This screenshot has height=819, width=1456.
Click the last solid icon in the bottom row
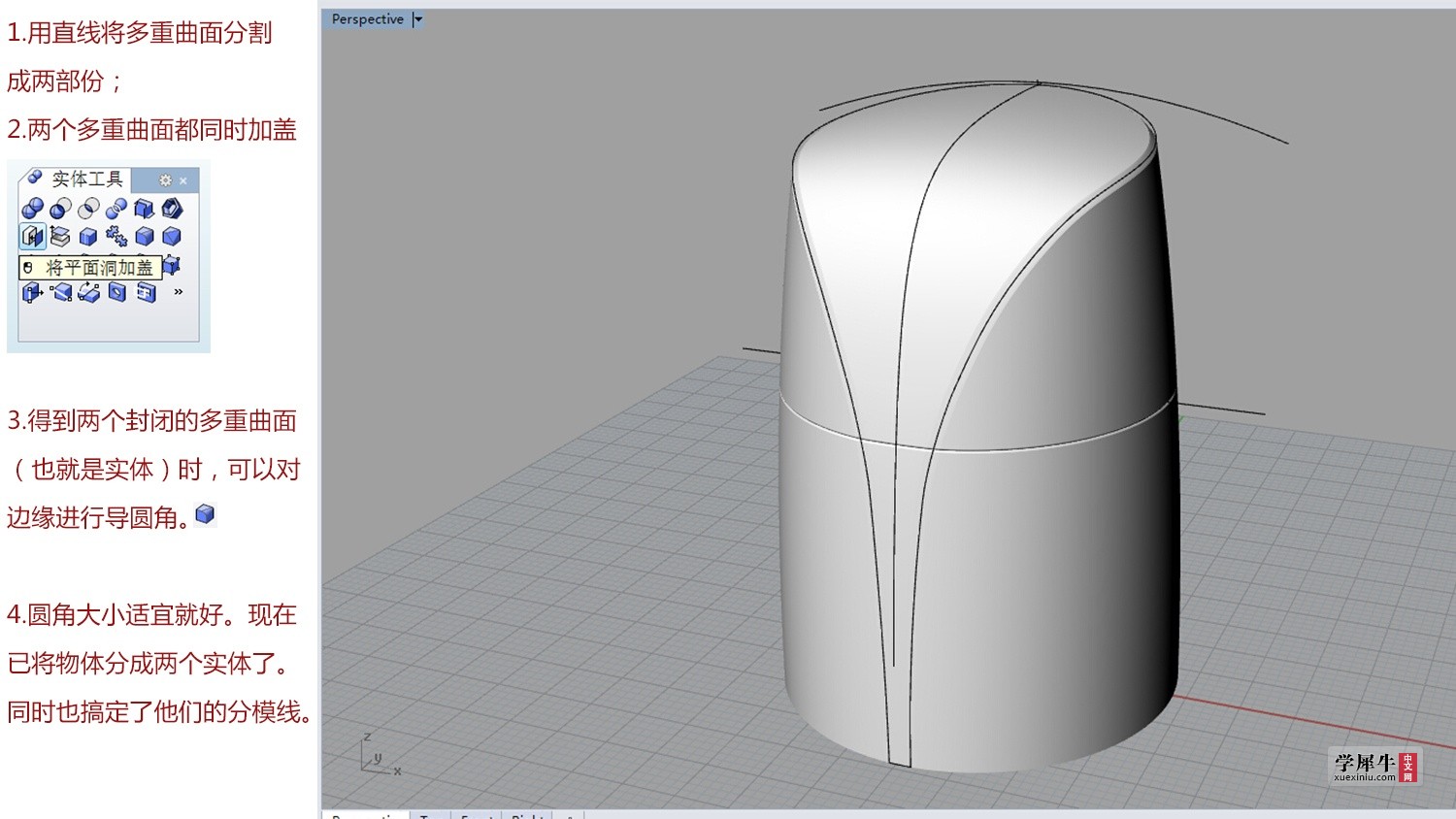146,292
